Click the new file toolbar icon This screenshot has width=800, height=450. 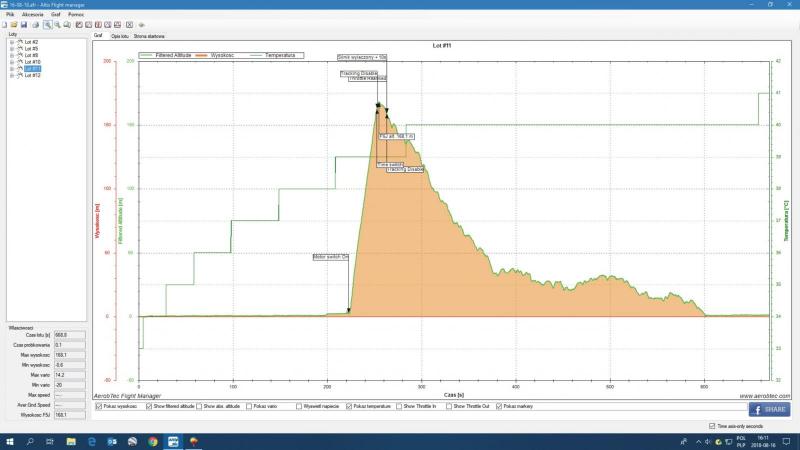(5, 24)
